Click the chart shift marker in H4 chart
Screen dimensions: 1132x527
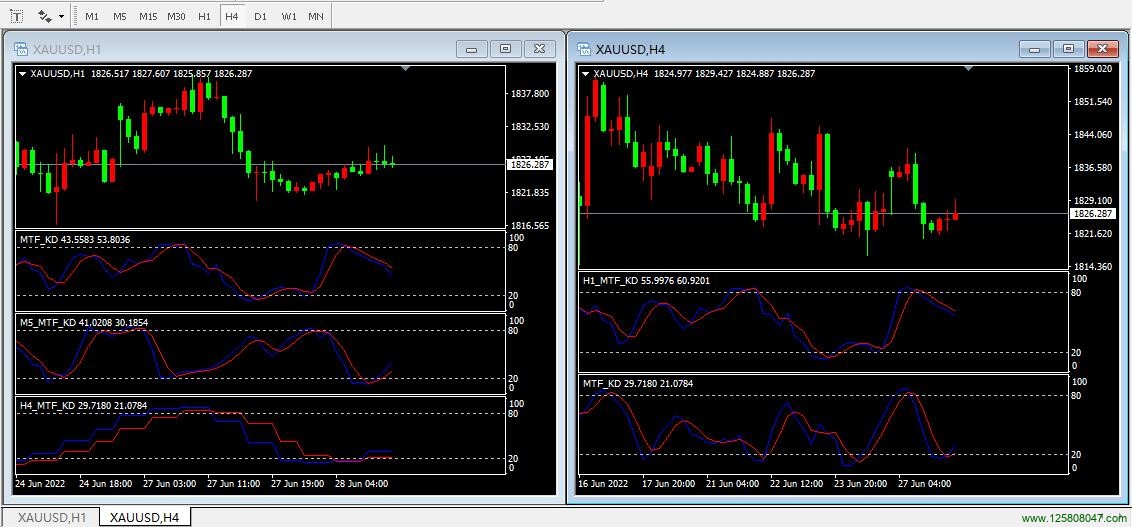968,68
